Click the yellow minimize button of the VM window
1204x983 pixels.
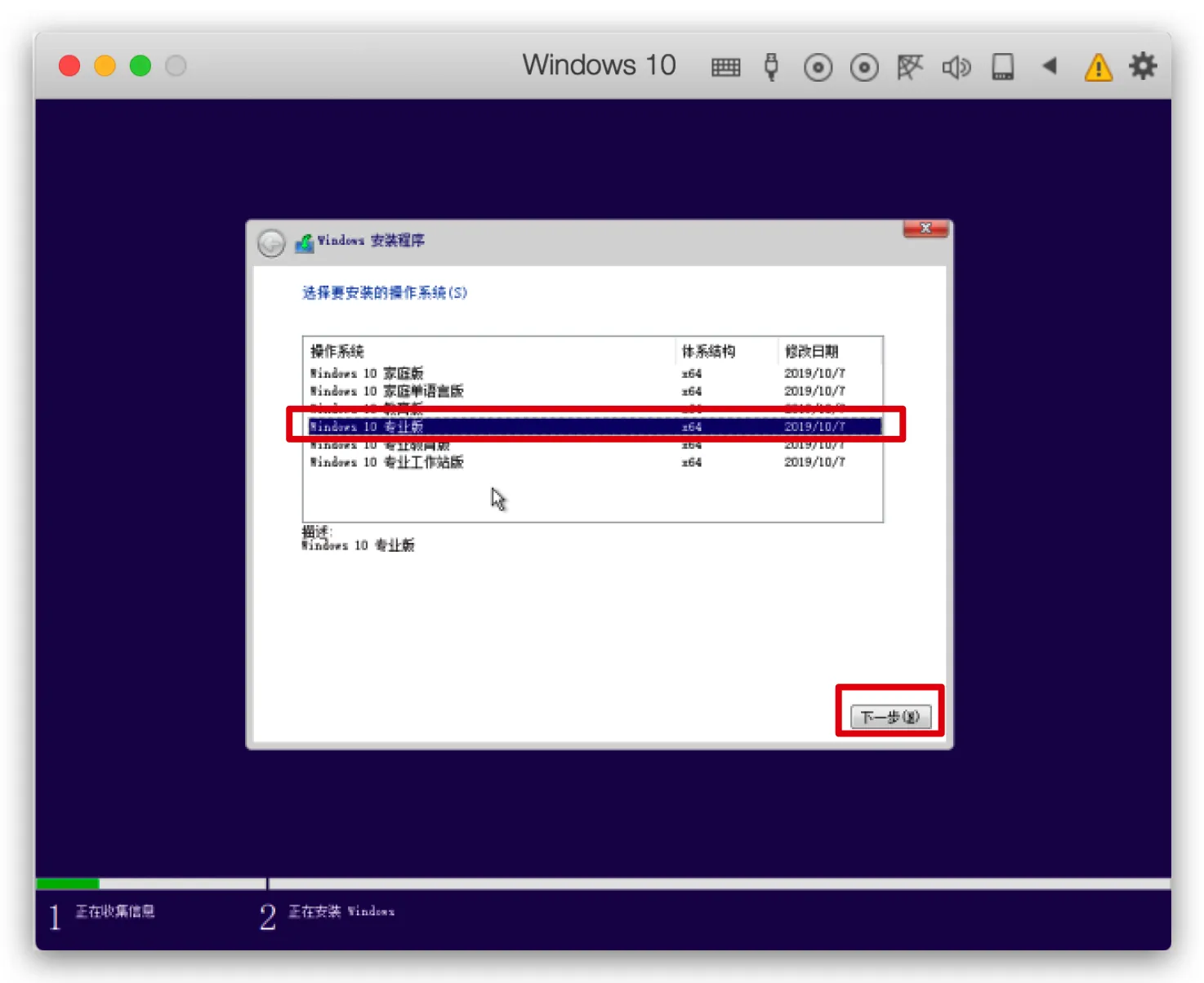(105, 65)
